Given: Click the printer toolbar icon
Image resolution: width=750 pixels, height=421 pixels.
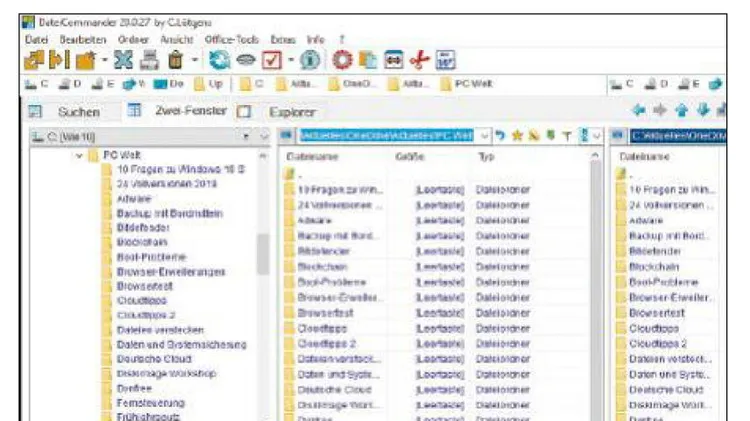Looking at the screenshot, I should click(149, 60).
